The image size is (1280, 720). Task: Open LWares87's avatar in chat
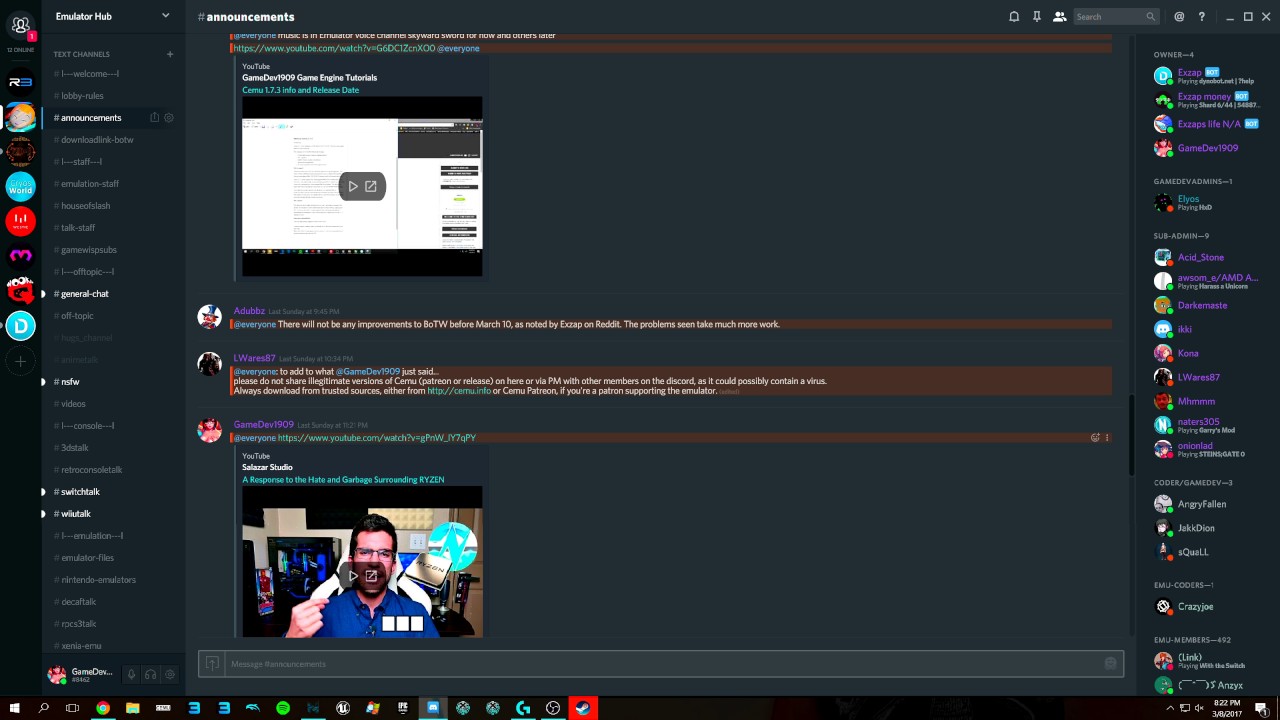pos(209,364)
